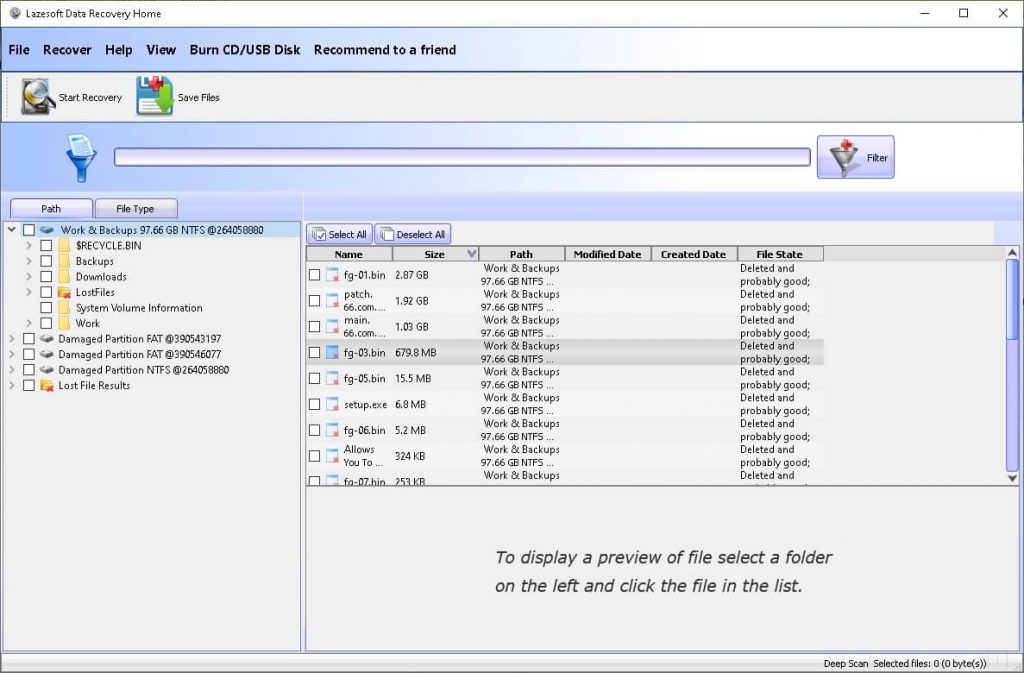Click the Deselect All button
The width and height of the screenshot is (1024, 673).
coord(413,233)
